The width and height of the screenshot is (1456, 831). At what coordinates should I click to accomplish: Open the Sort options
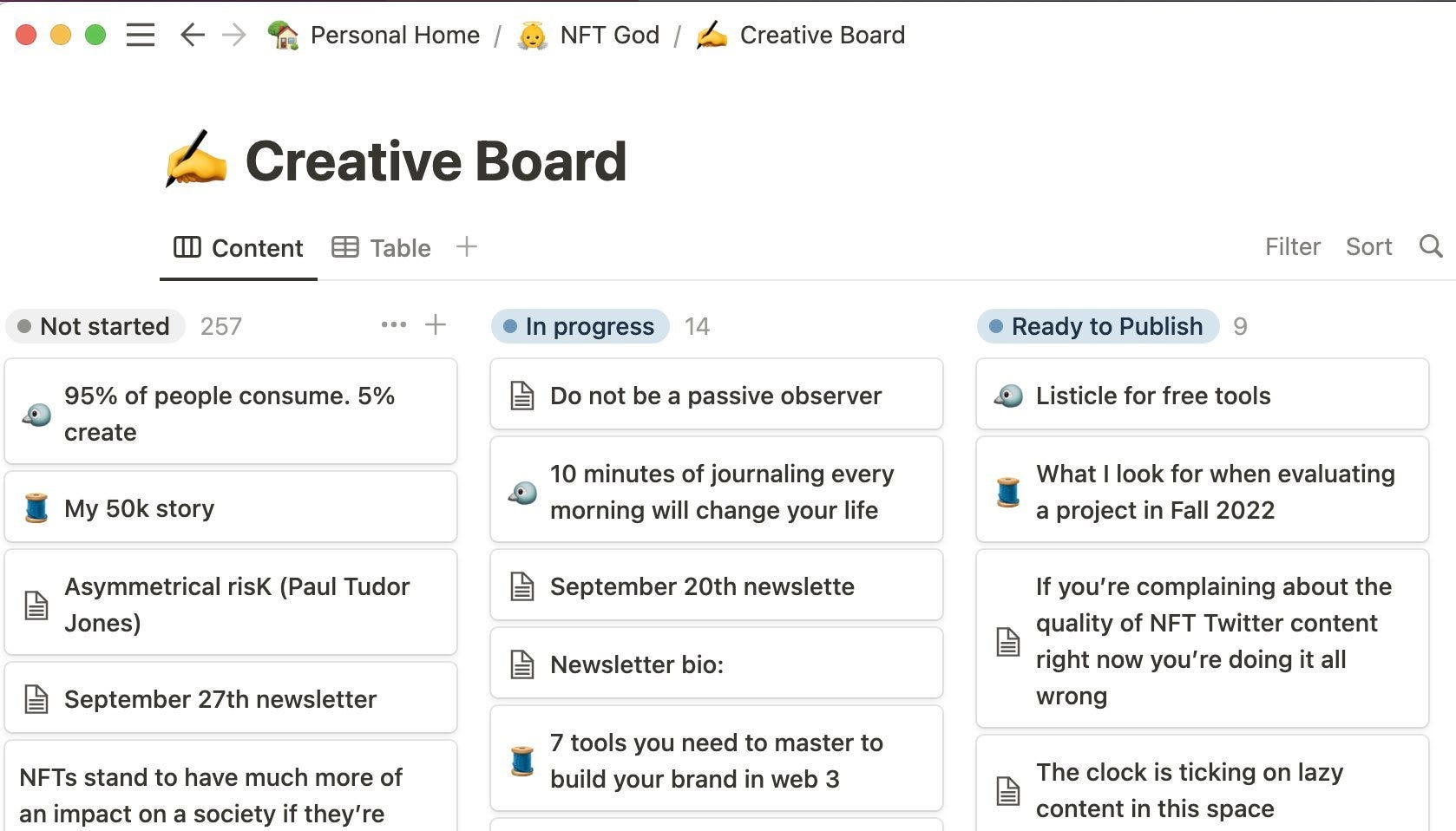(x=1368, y=247)
